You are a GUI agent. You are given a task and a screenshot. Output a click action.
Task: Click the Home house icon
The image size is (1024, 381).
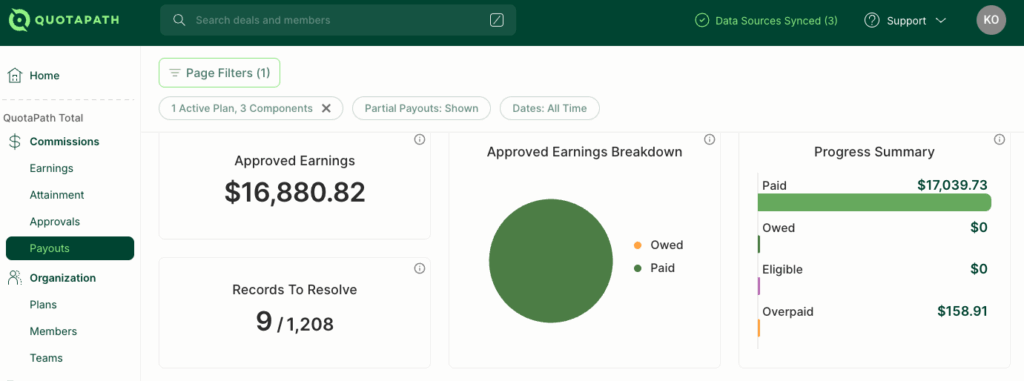(14, 75)
